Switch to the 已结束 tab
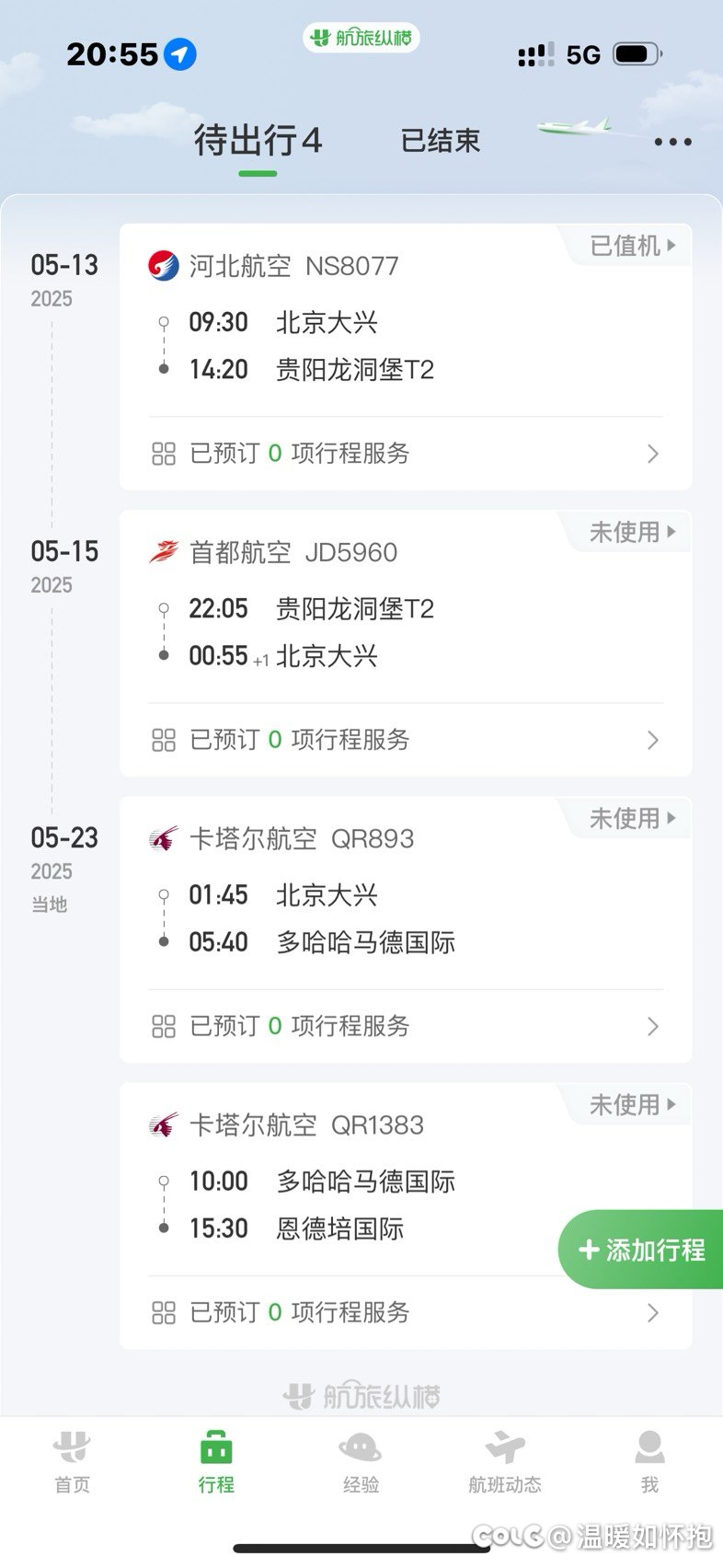The width and height of the screenshot is (723, 1568). click(x=441, y=141)
